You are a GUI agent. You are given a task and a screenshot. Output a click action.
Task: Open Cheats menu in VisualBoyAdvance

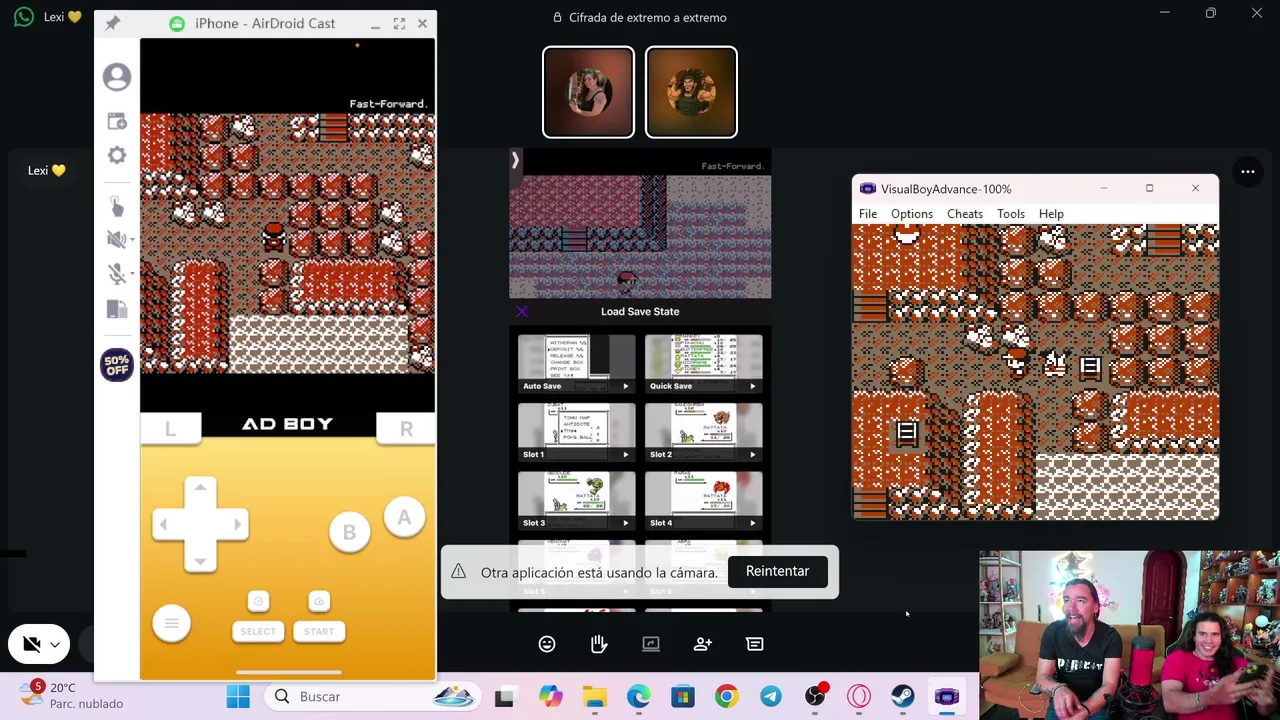(x=965, y=214)
